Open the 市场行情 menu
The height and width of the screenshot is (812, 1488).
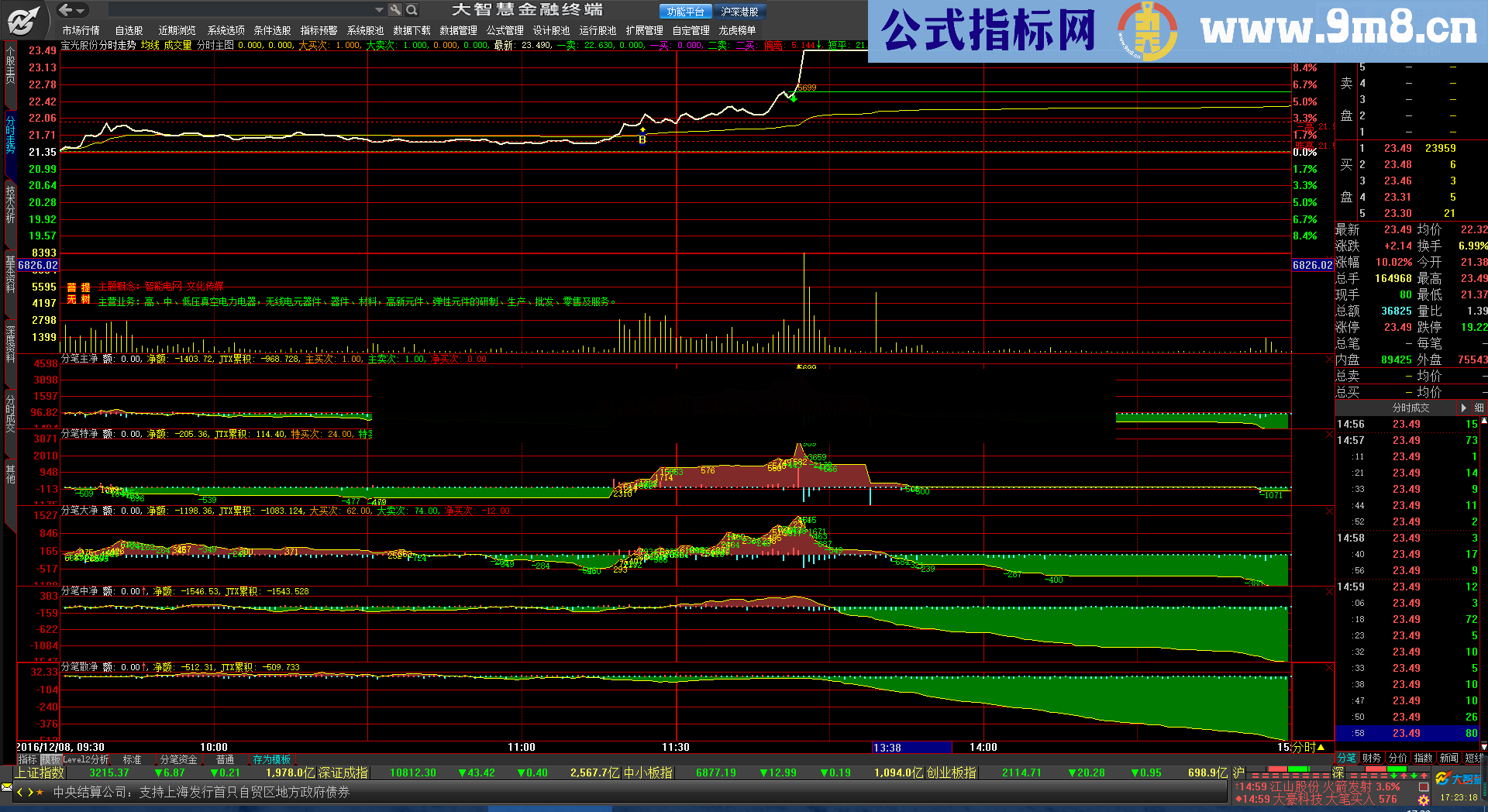coord(81,29)
